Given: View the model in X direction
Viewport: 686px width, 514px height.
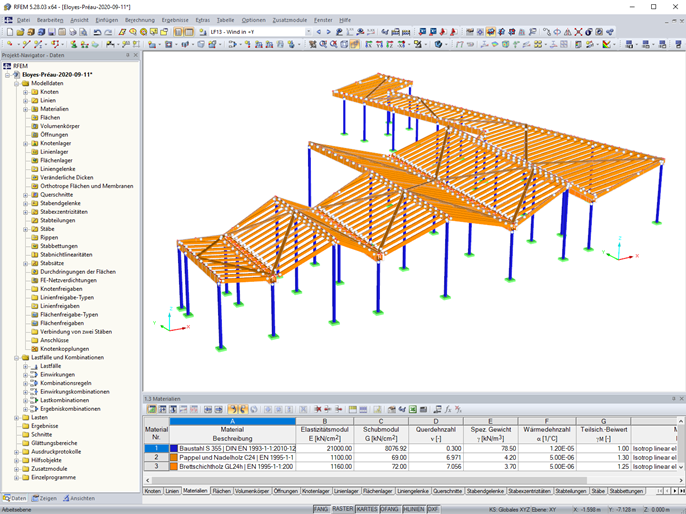Looking at the screenshot, I should (369, 44).
